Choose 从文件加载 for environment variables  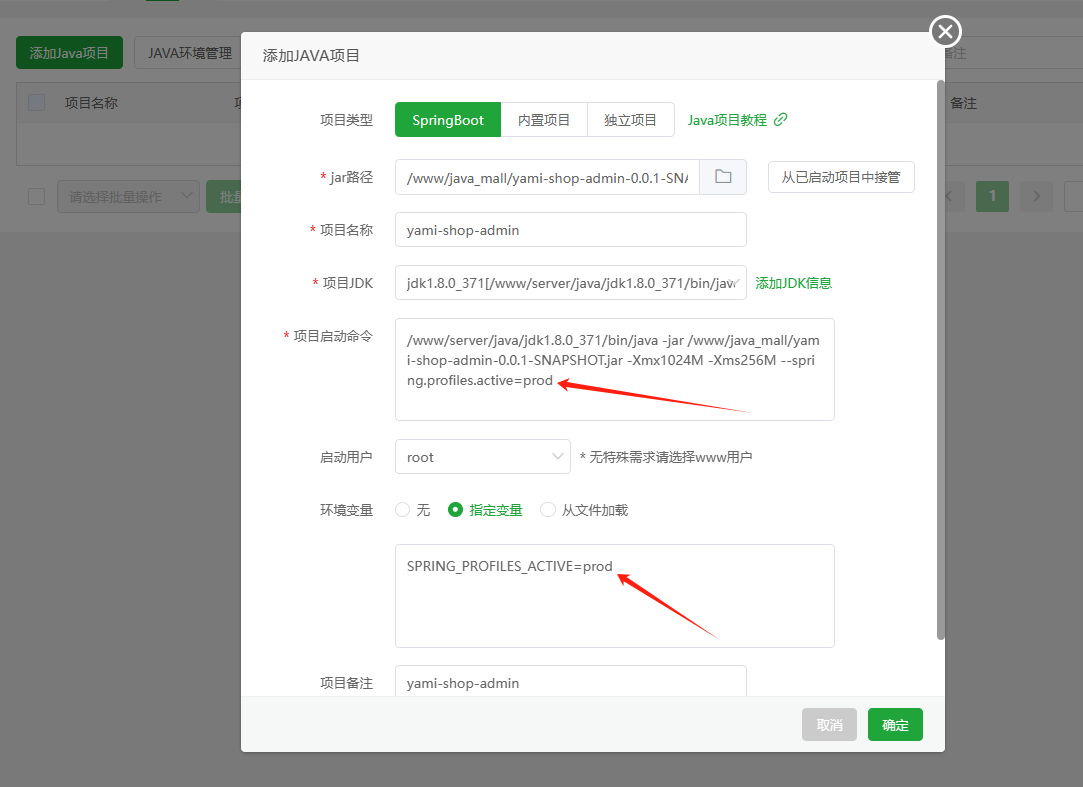click(x=548, y=509)
